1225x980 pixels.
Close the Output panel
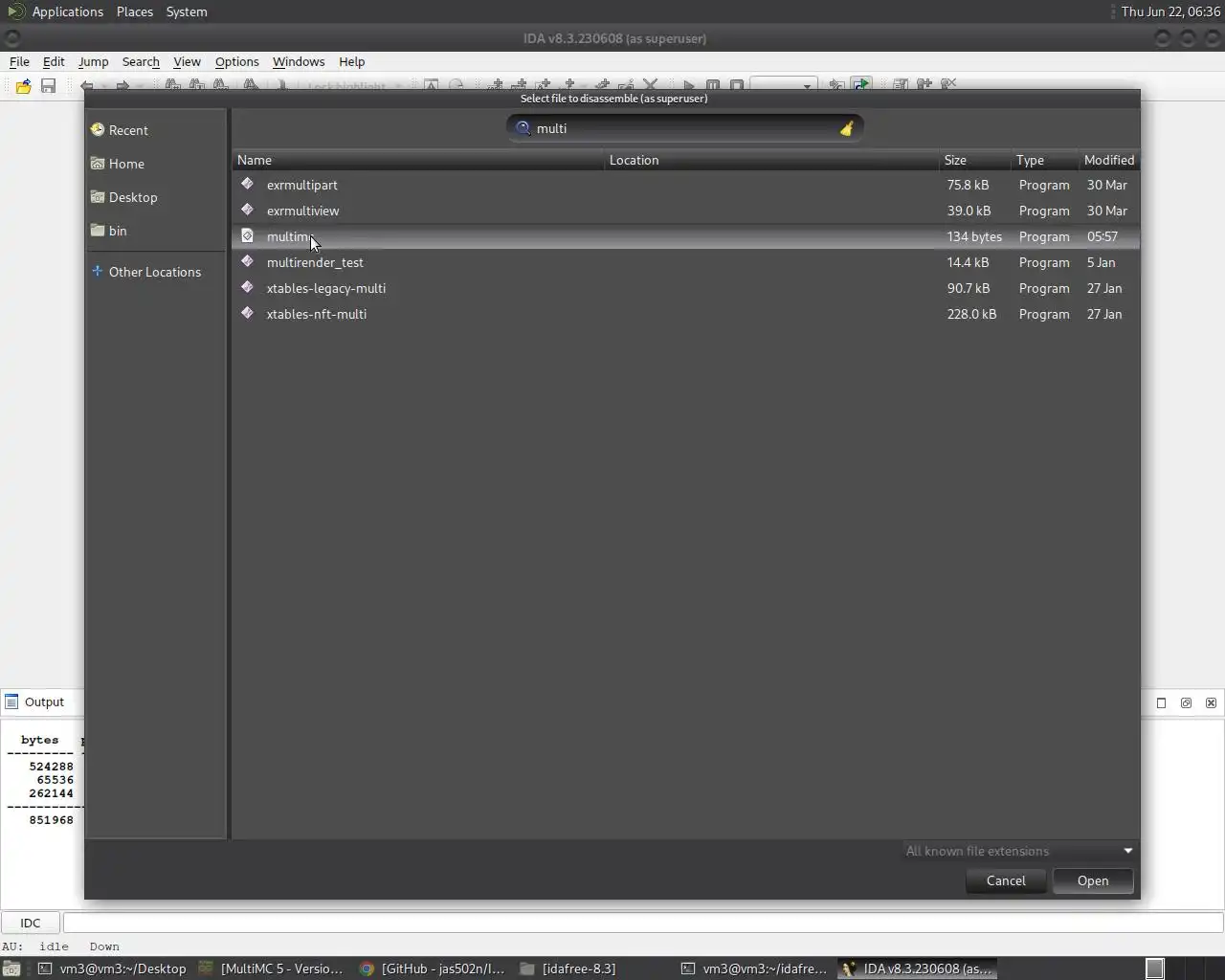1211,702
